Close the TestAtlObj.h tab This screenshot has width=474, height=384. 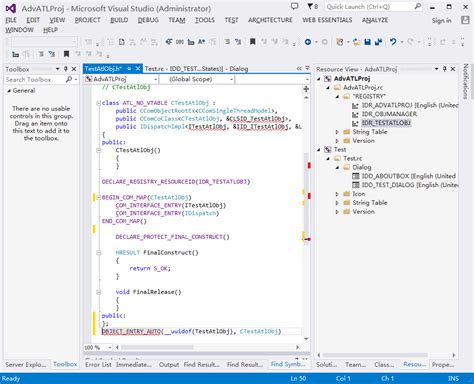[138, 69]
